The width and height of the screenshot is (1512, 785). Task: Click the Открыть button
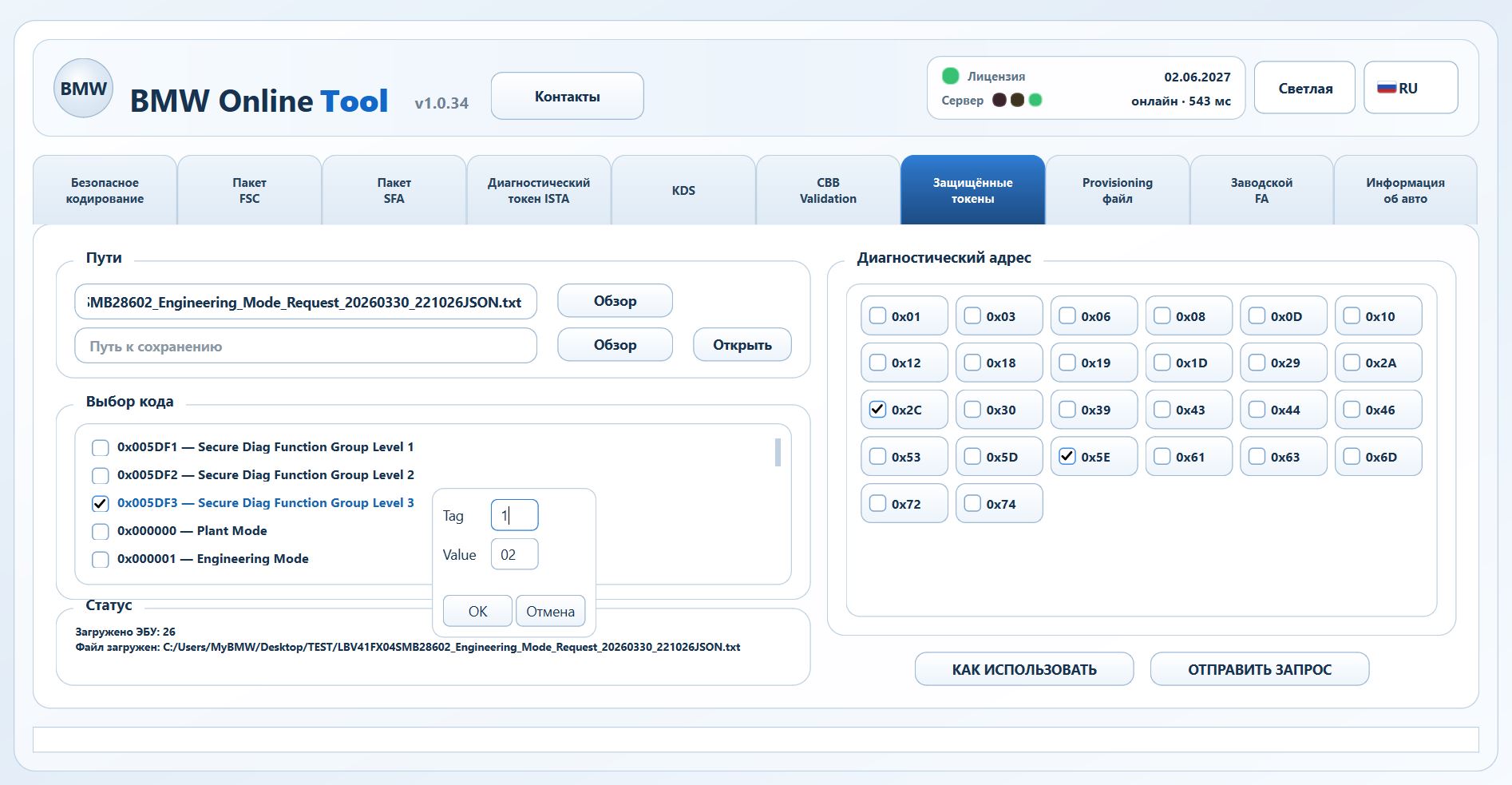pos(742,345)
